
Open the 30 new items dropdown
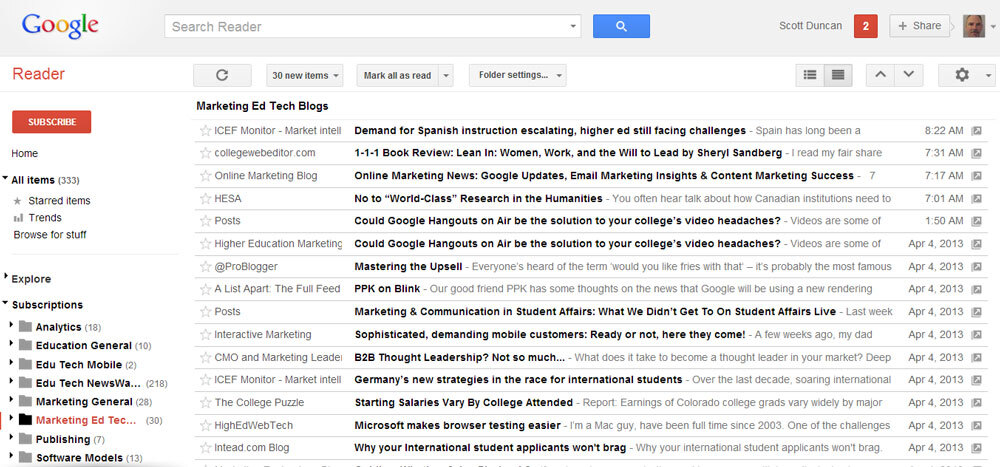[x=305, y=75]
